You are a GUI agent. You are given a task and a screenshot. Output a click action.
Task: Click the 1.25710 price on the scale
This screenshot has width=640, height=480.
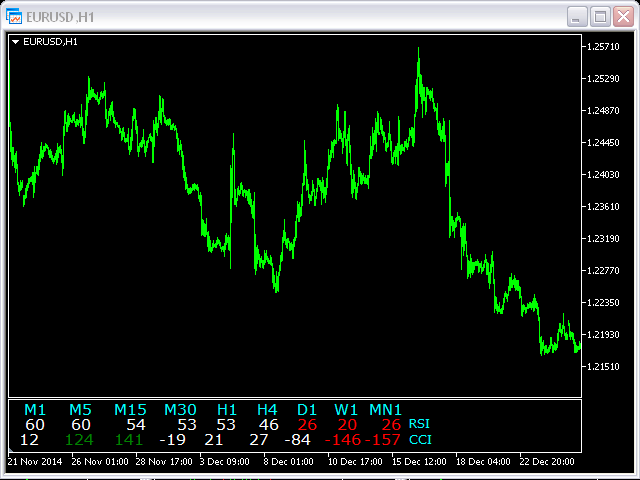pyautogui.click(x=604, y=47)
